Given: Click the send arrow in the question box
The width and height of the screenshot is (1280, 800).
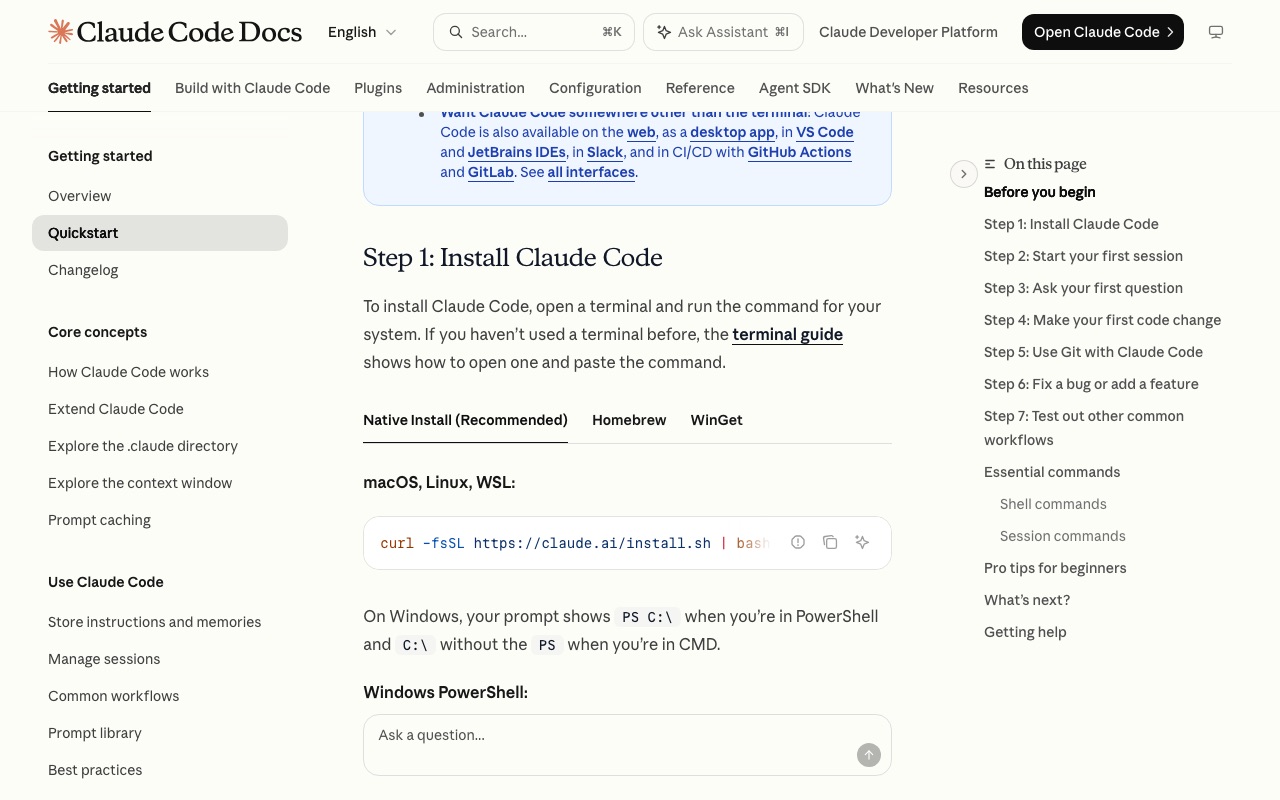Looking at the screenshot, I should (869, 755).
